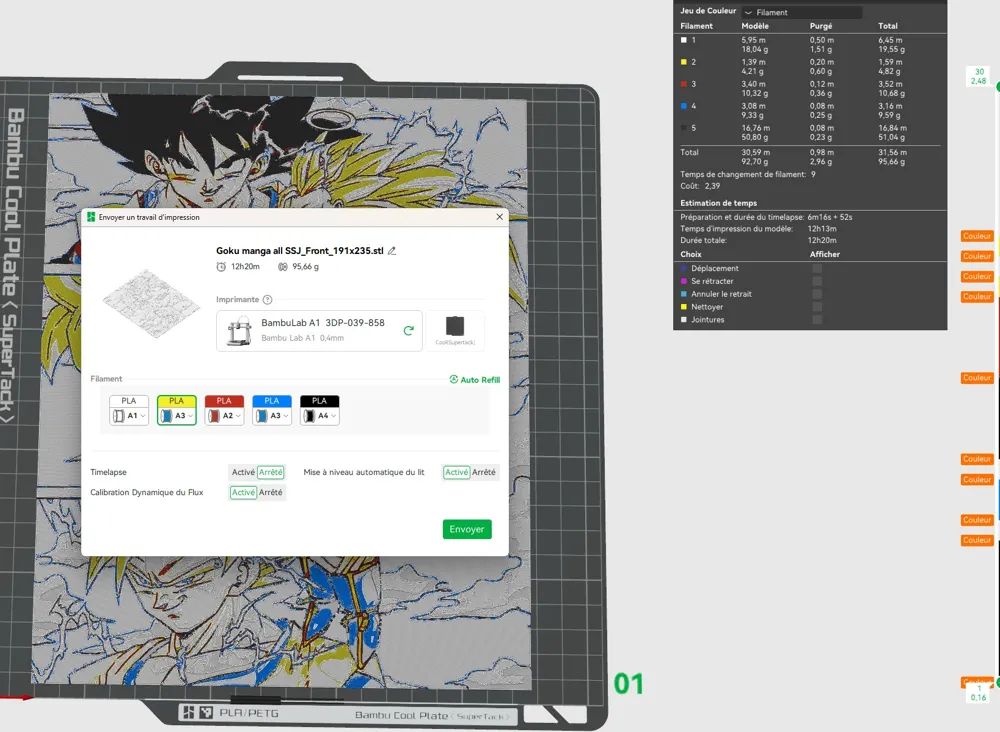
Task: Check the Afficher box for Annuler le retrait
Action: point(817,294)
